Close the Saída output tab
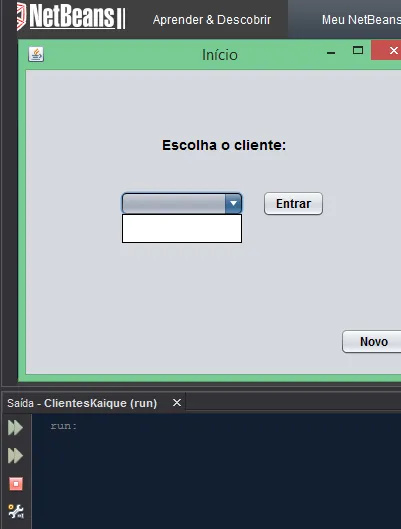 click(177, 402)
